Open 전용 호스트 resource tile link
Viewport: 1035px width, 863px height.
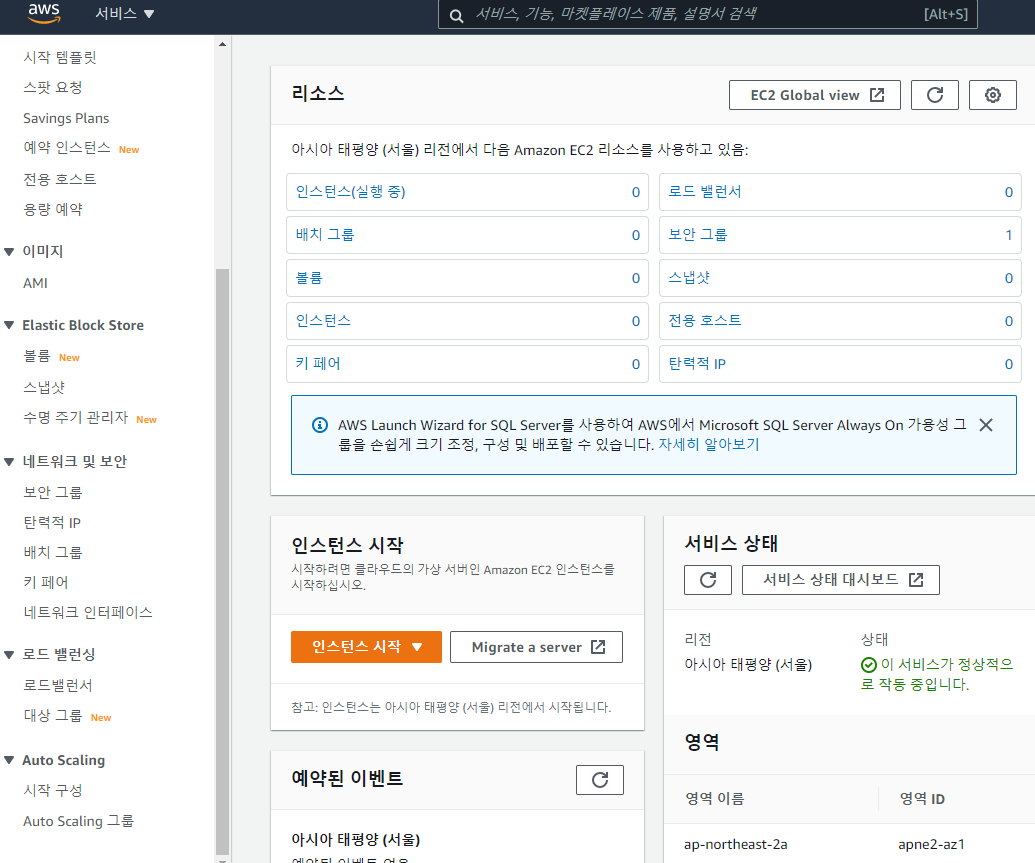pos(705,320)
